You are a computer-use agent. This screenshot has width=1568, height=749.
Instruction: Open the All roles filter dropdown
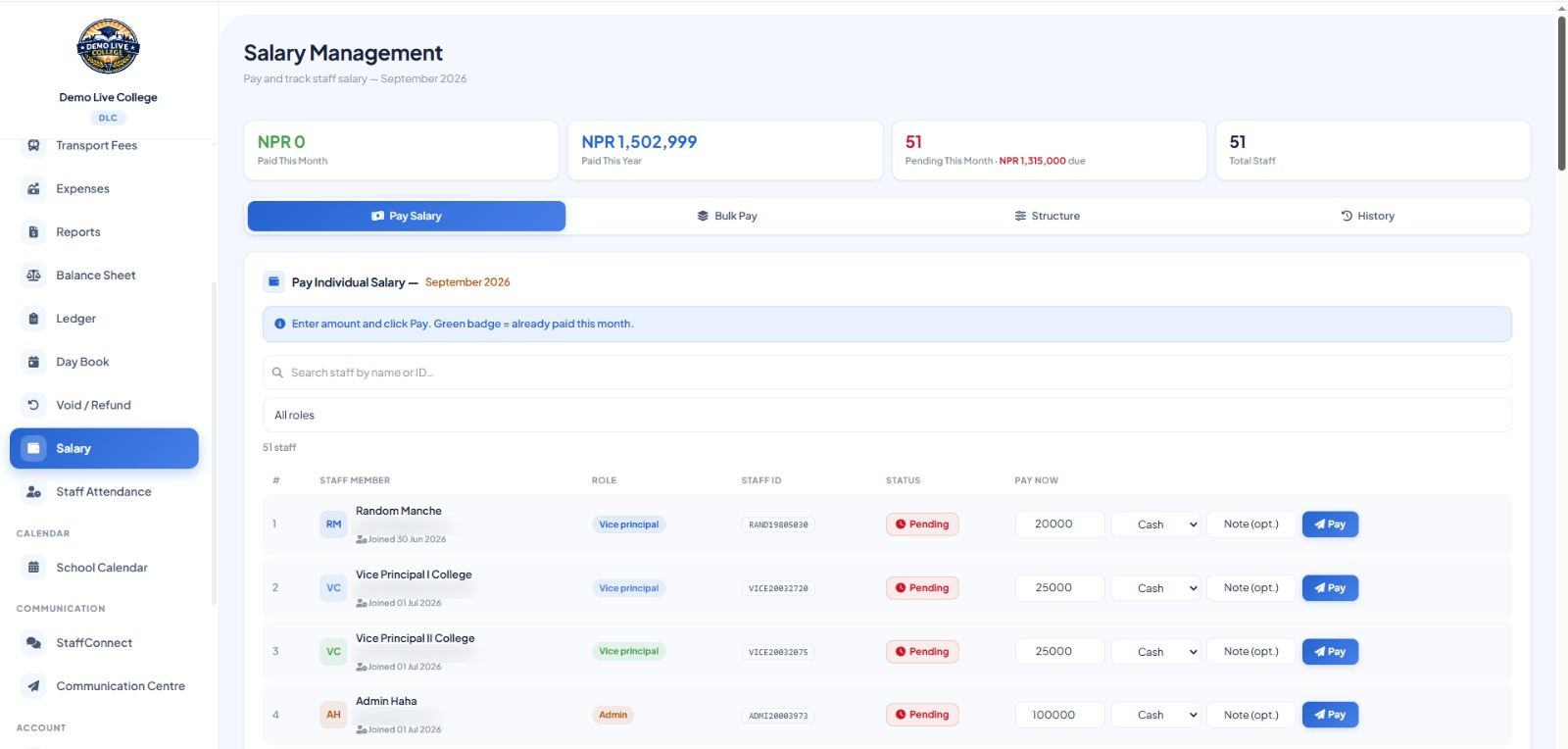(x=887, y=416)
